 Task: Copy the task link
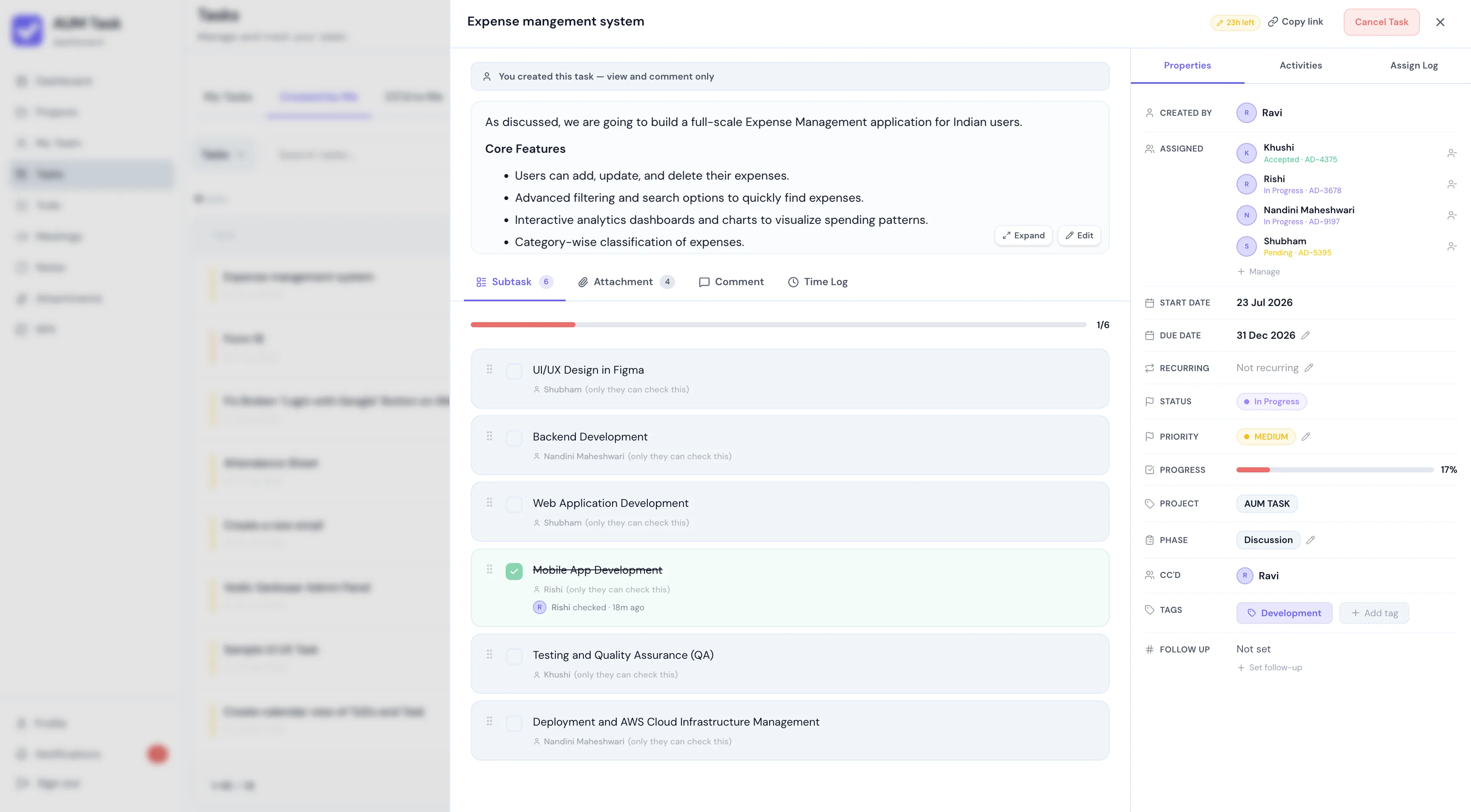[x=1295, y=22]
